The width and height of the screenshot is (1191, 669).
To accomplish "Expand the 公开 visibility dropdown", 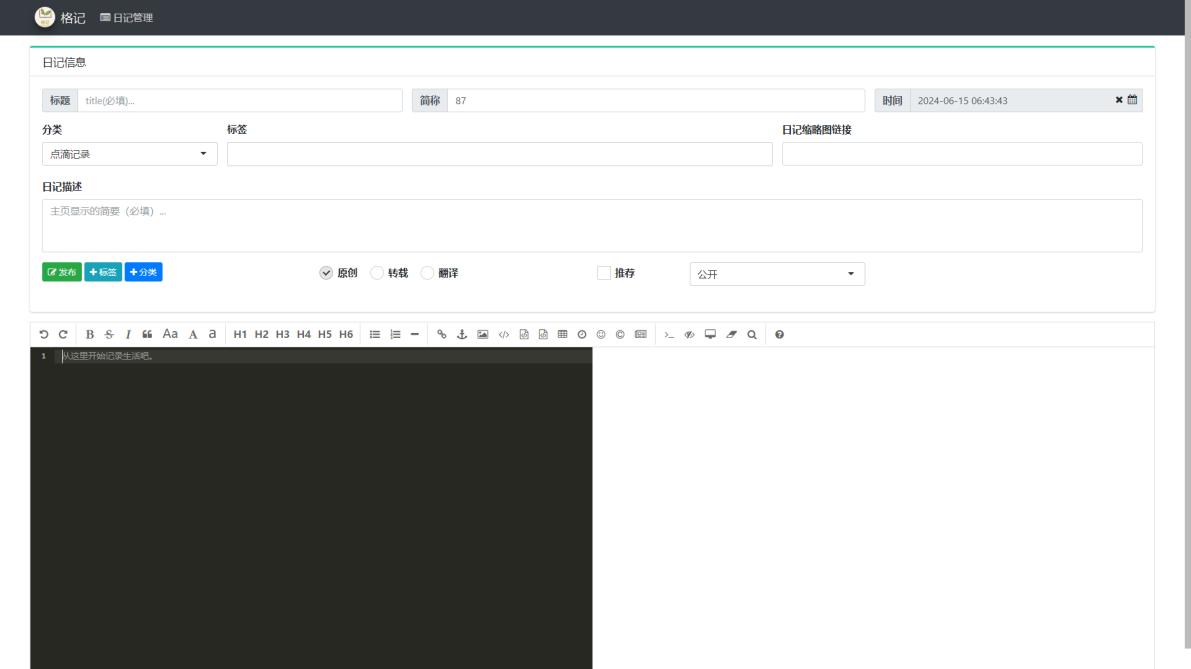I will coord(777,274).
